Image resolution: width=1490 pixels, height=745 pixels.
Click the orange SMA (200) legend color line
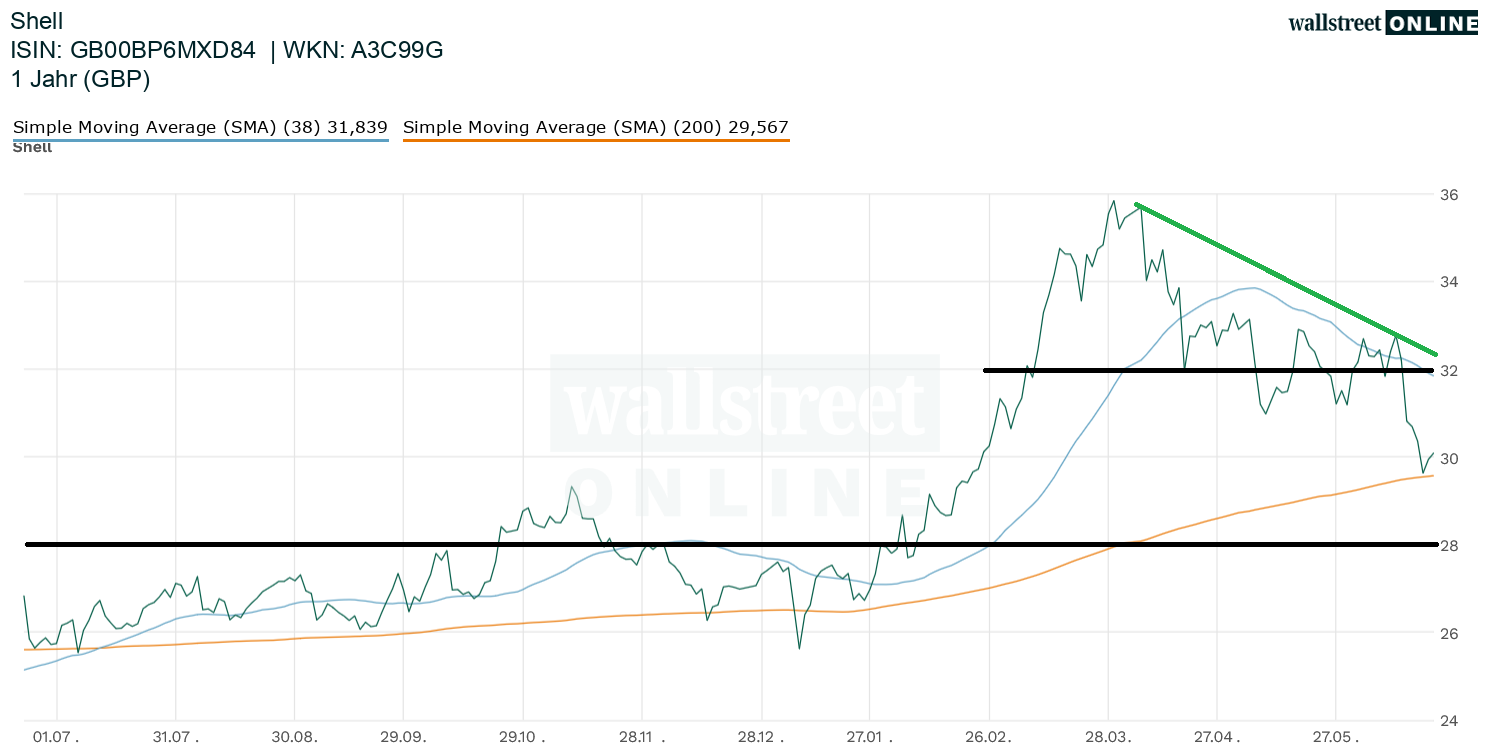596,140
